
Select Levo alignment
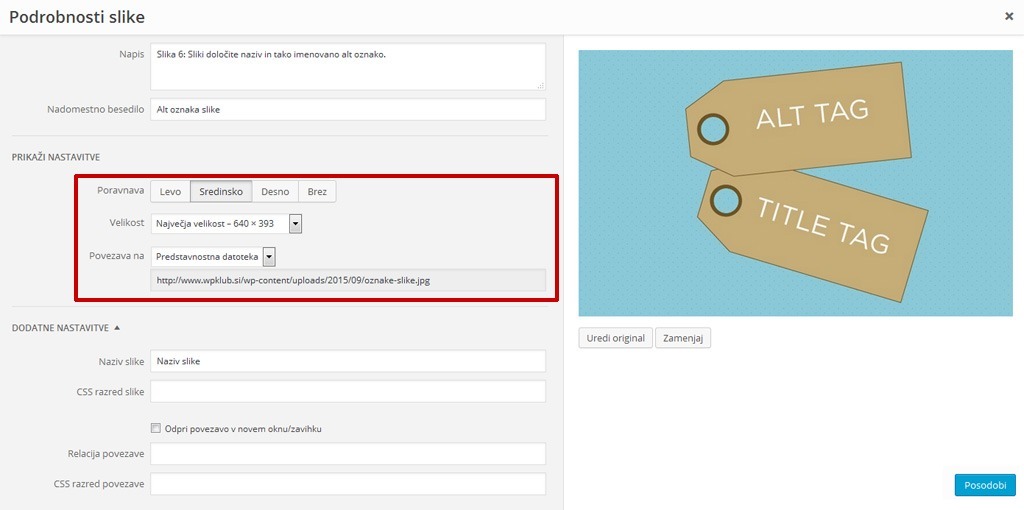[170, 192]
